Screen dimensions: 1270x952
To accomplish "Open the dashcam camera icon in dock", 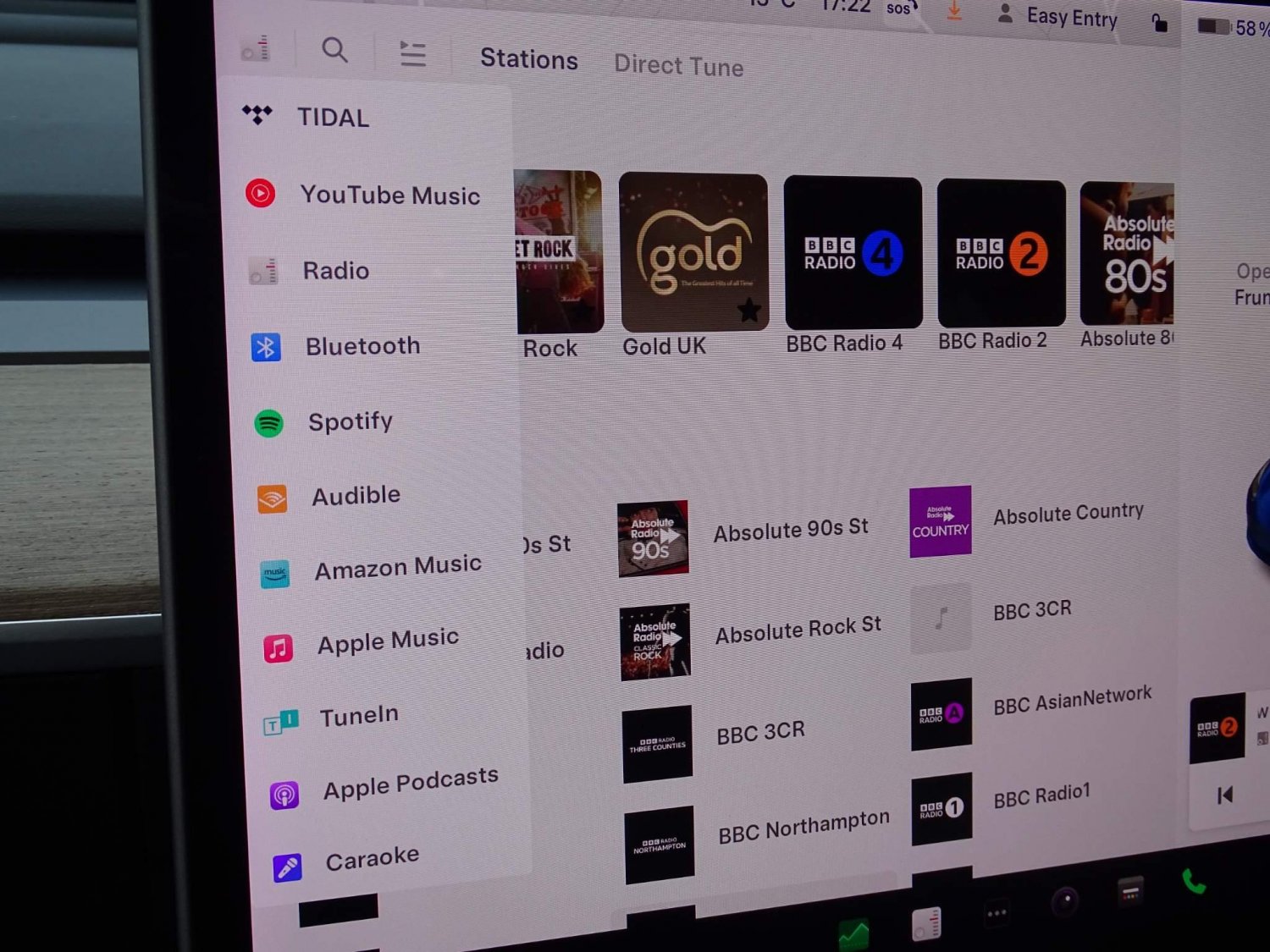I will (x=1065, y=900).
